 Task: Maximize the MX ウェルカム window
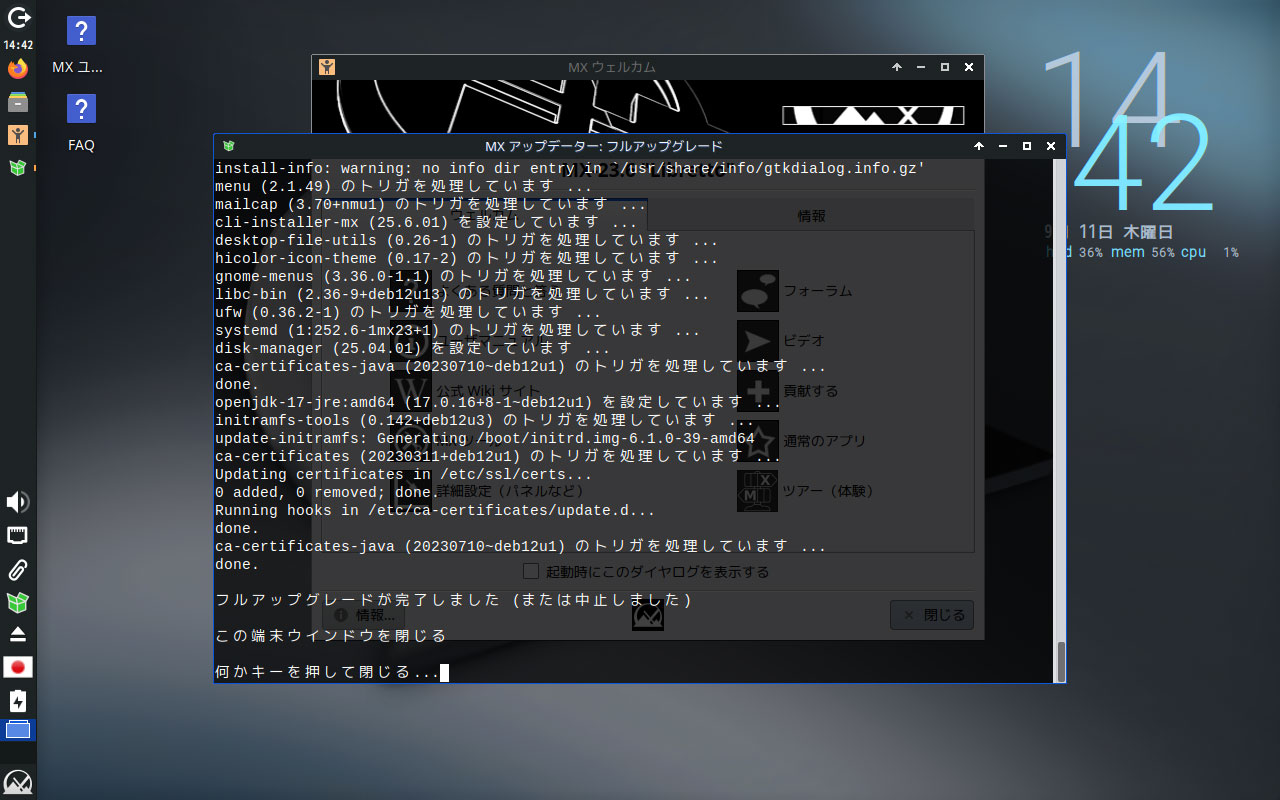tap(945, 67)
